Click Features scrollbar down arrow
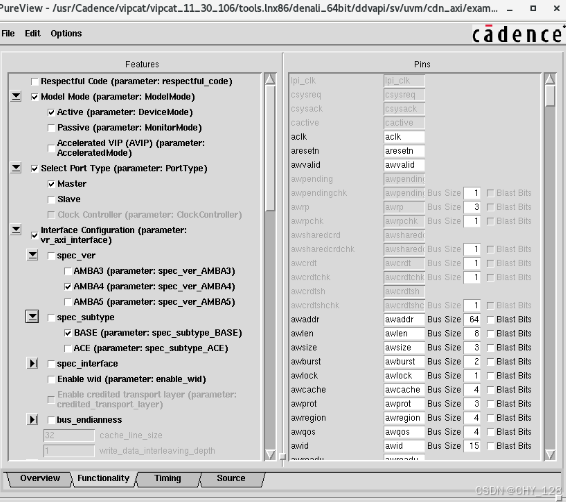Screen dimensions: 566x502 (x=270, y=455)
